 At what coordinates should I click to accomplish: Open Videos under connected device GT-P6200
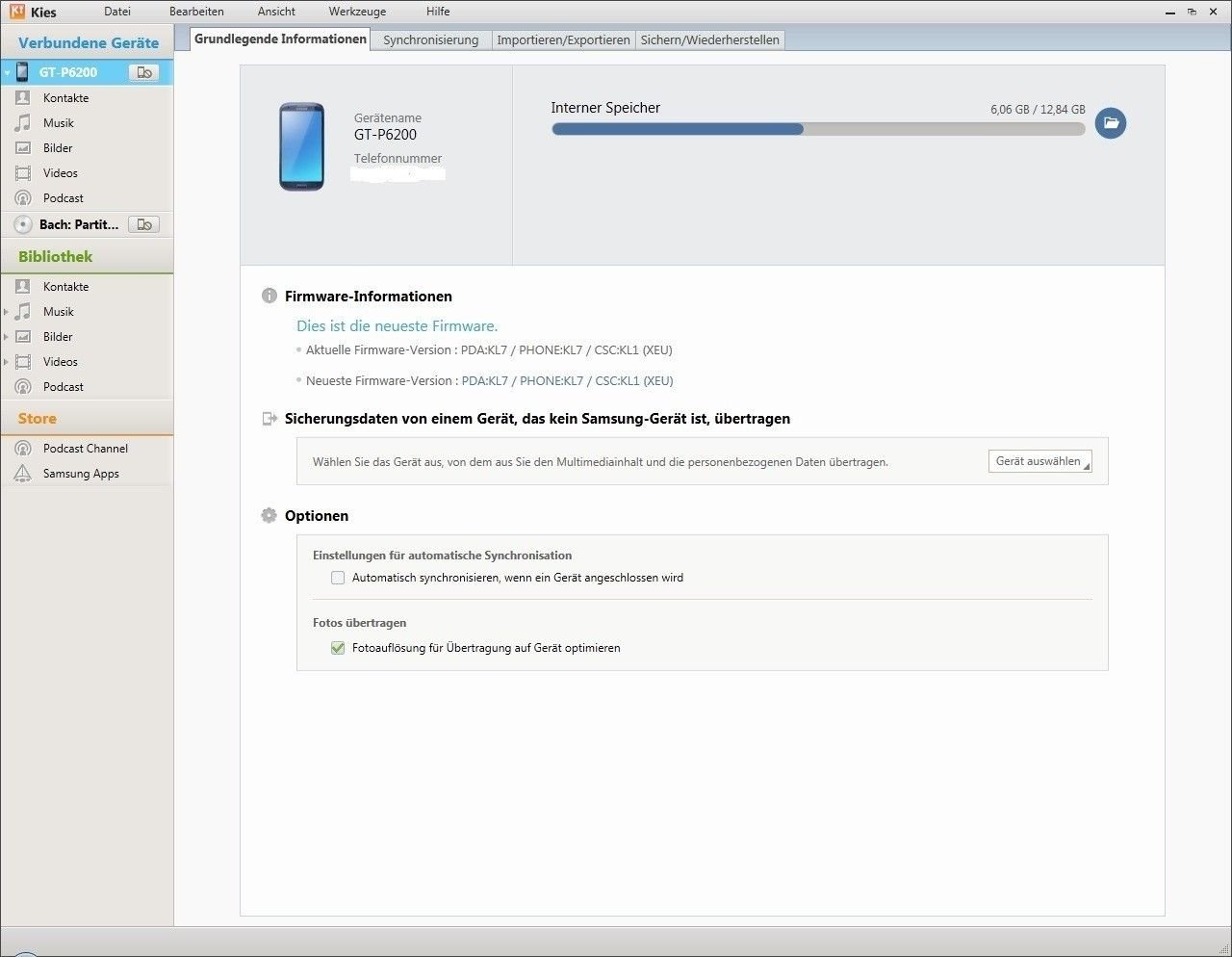pyautogui.click(x=60, y=172)
